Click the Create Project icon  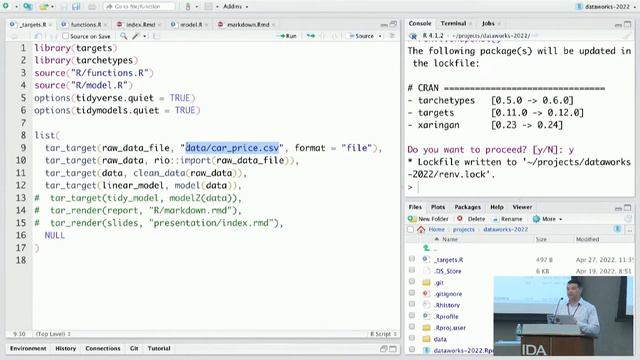click(x=28, y=6)
